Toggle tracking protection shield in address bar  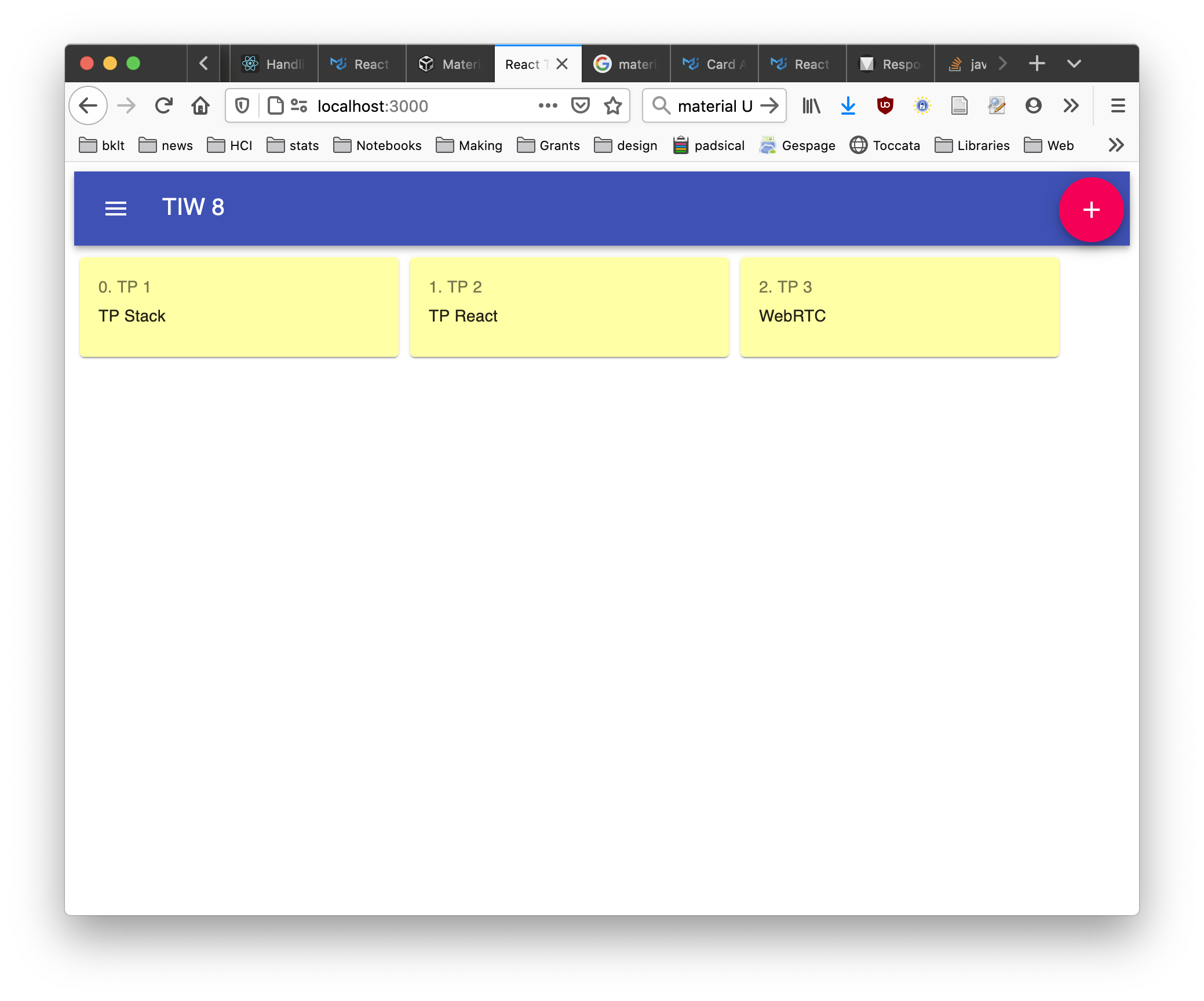(242, 105)
